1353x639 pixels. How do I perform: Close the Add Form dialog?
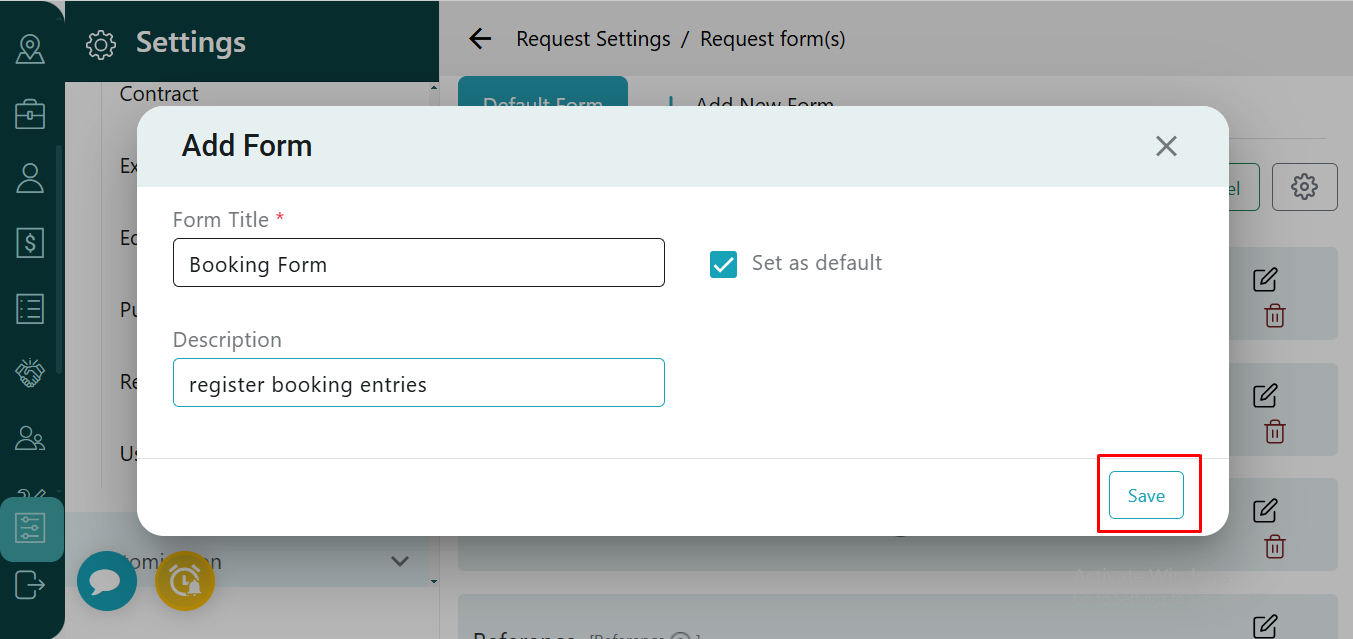(1166, 146)
